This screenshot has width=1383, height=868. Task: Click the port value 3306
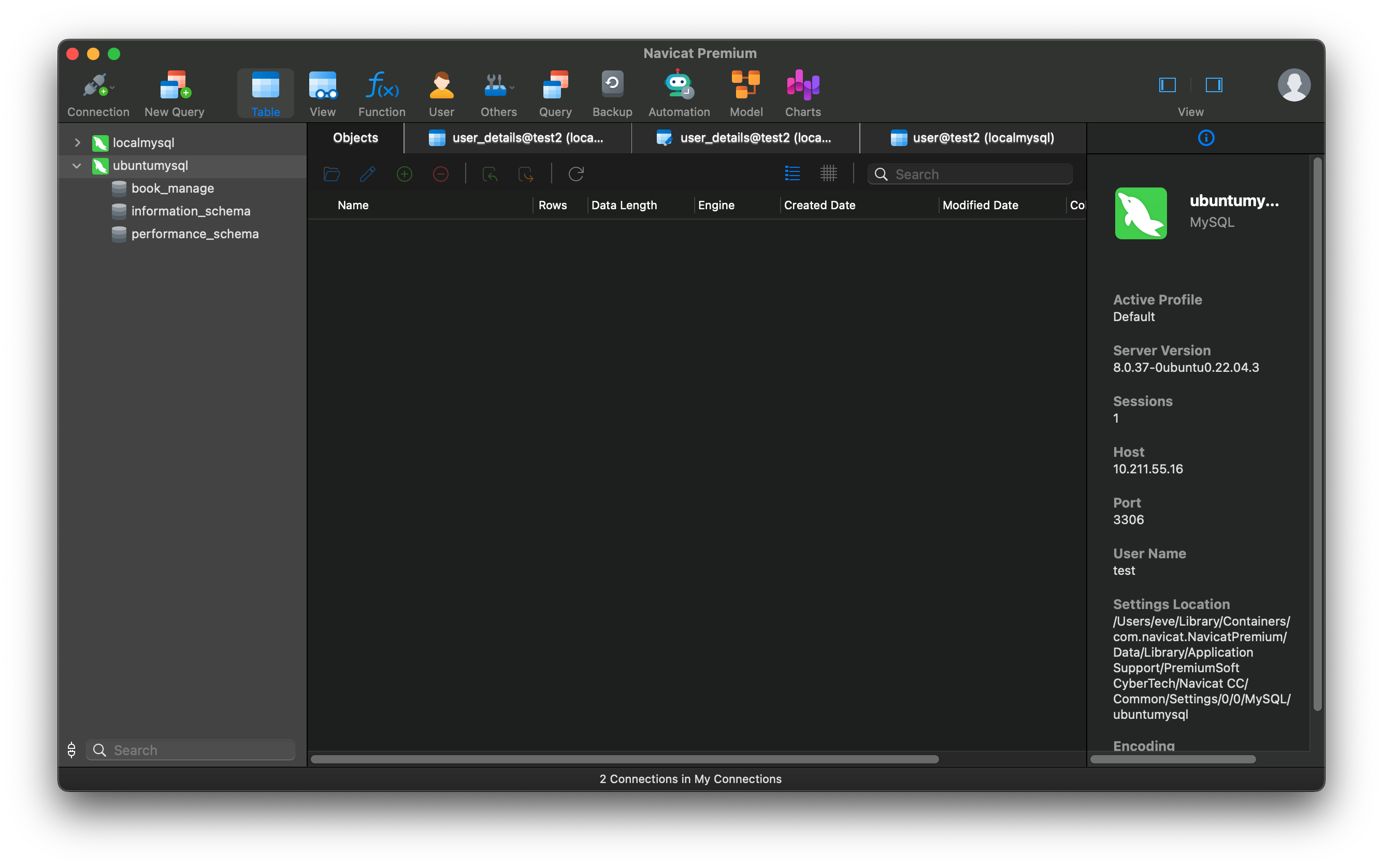click(x=1128, y=519)
